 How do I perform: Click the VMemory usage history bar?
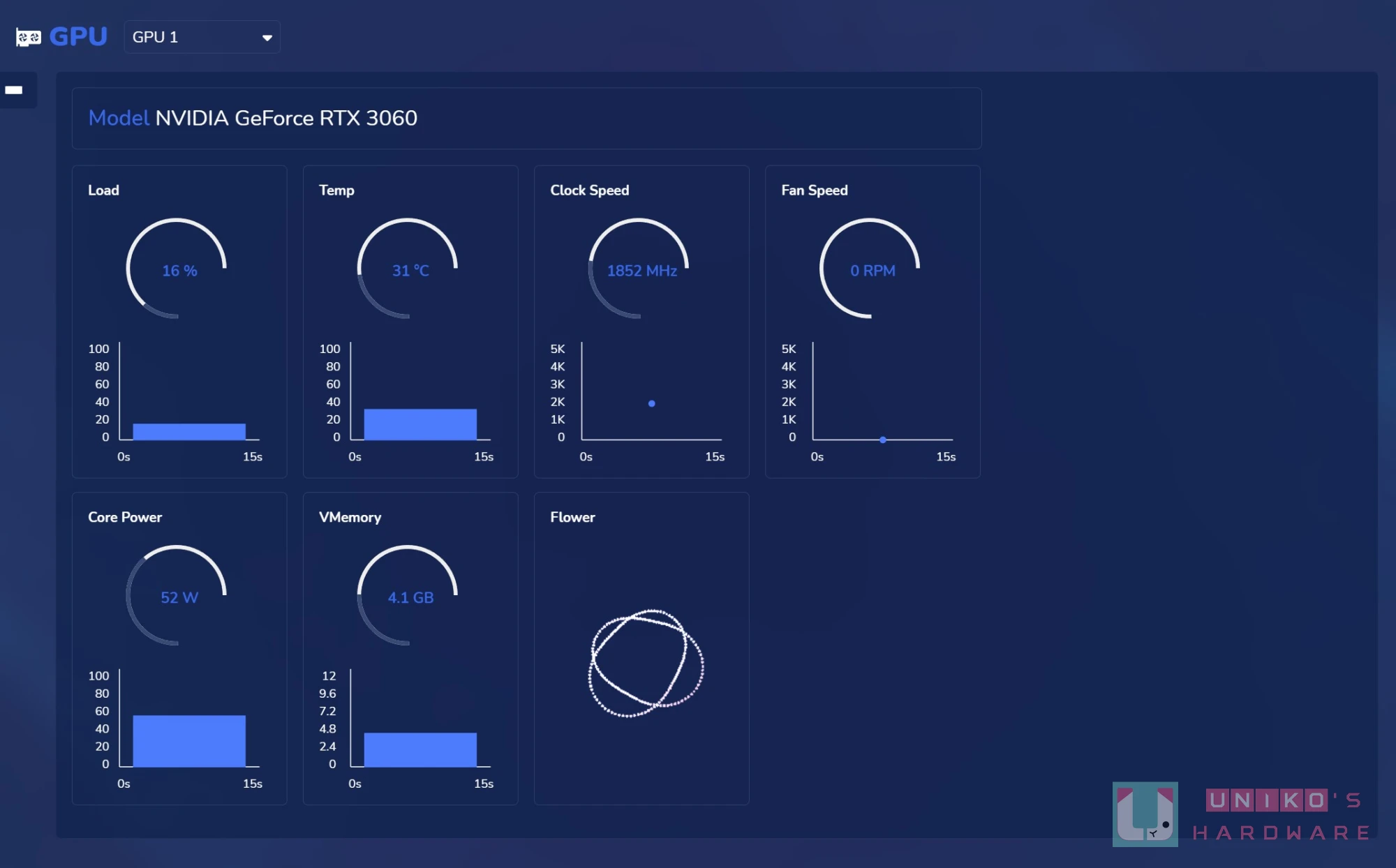(420, 749)
